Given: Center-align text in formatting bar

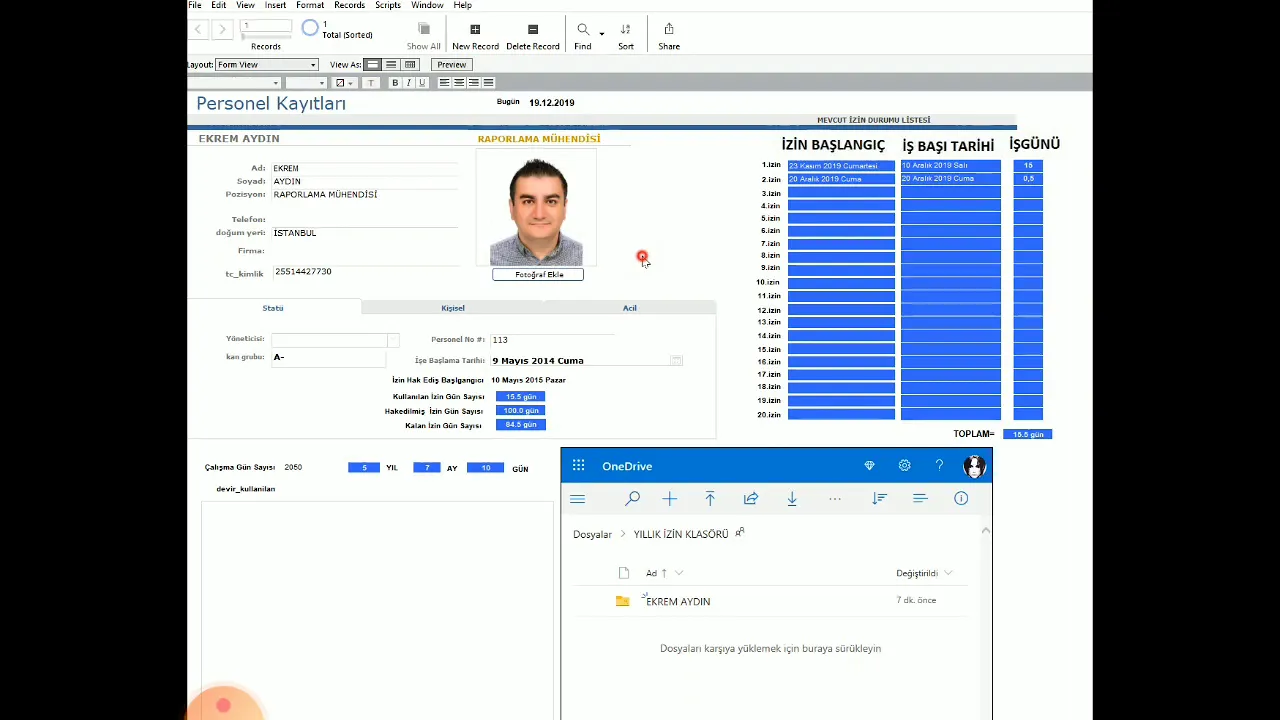Looking at the screenshot, I should point(459,83).
